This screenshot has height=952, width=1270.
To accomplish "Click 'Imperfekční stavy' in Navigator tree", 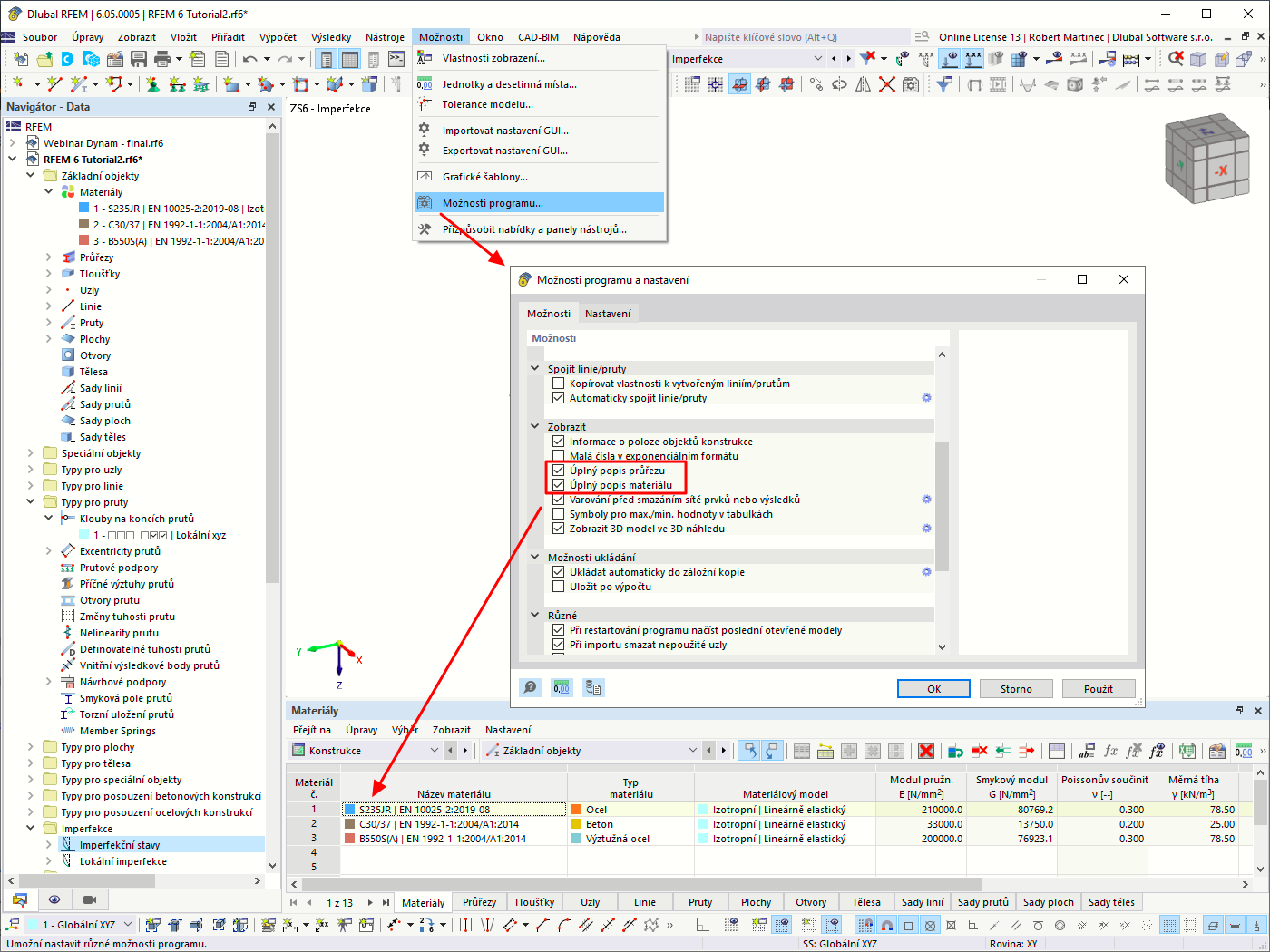I will [120, 845].
